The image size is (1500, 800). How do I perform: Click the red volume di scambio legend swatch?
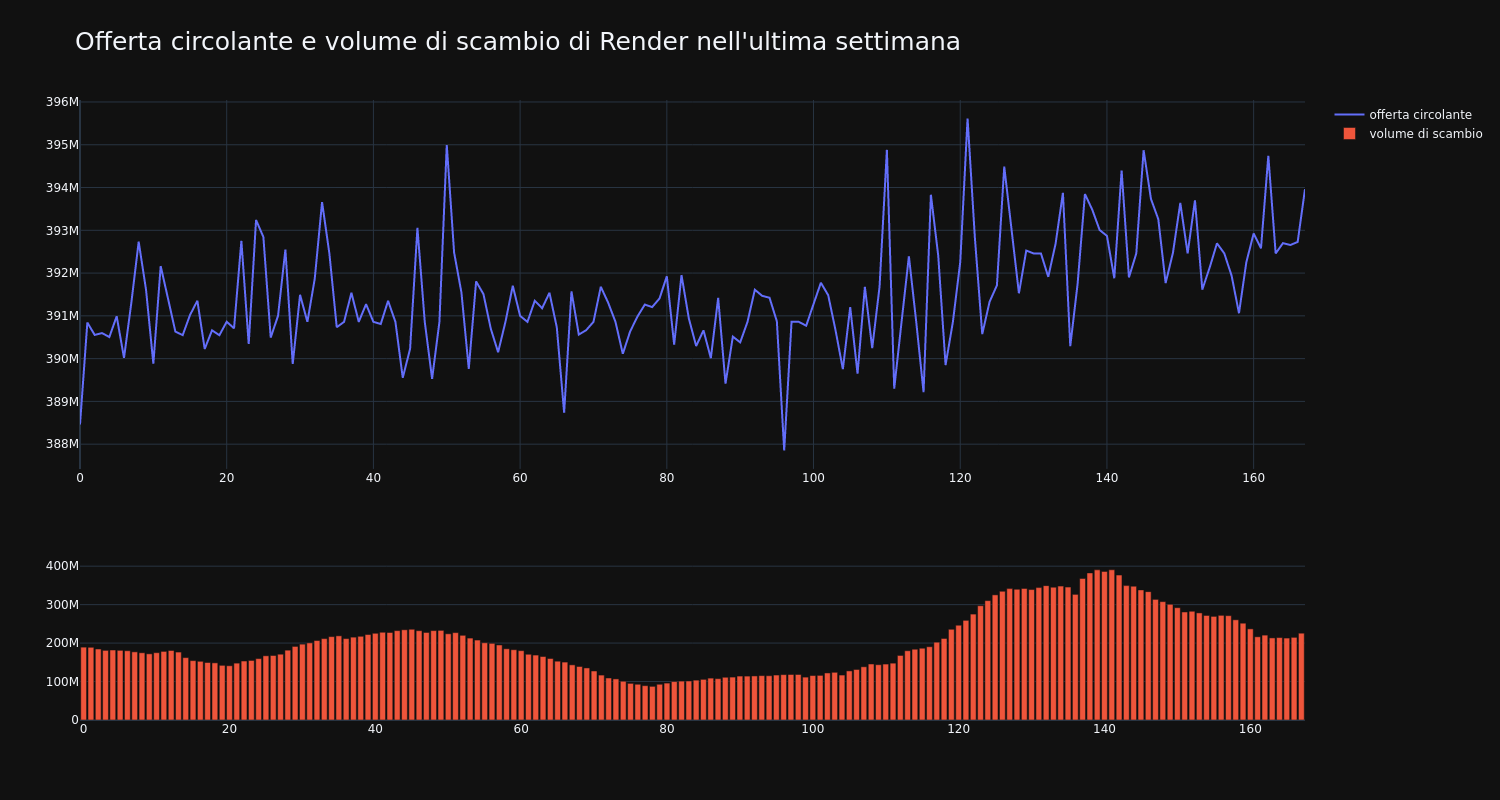[x=1349, y=134]
